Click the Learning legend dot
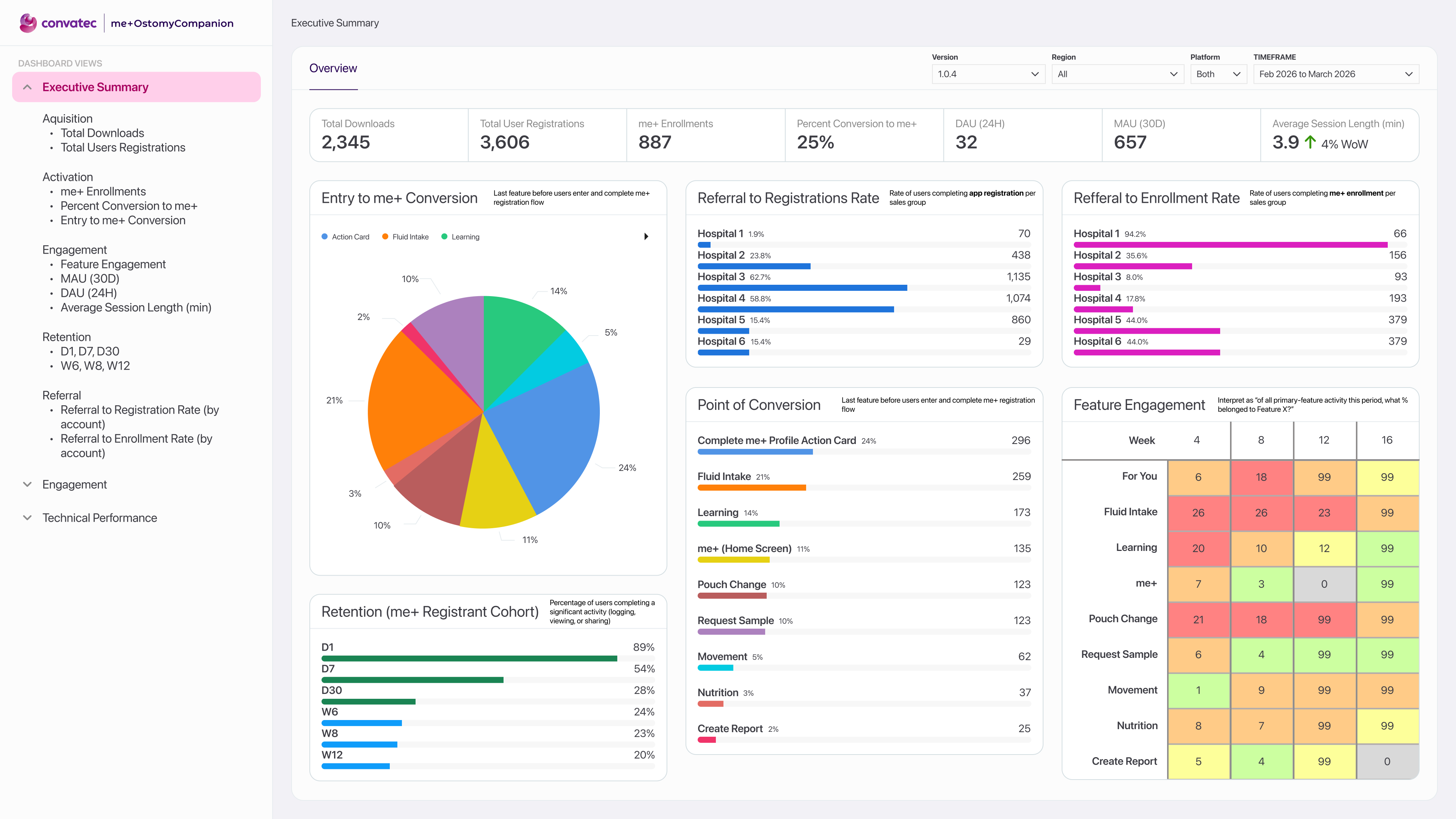This screenshot has width=1456, height=819. pos(444,237)
